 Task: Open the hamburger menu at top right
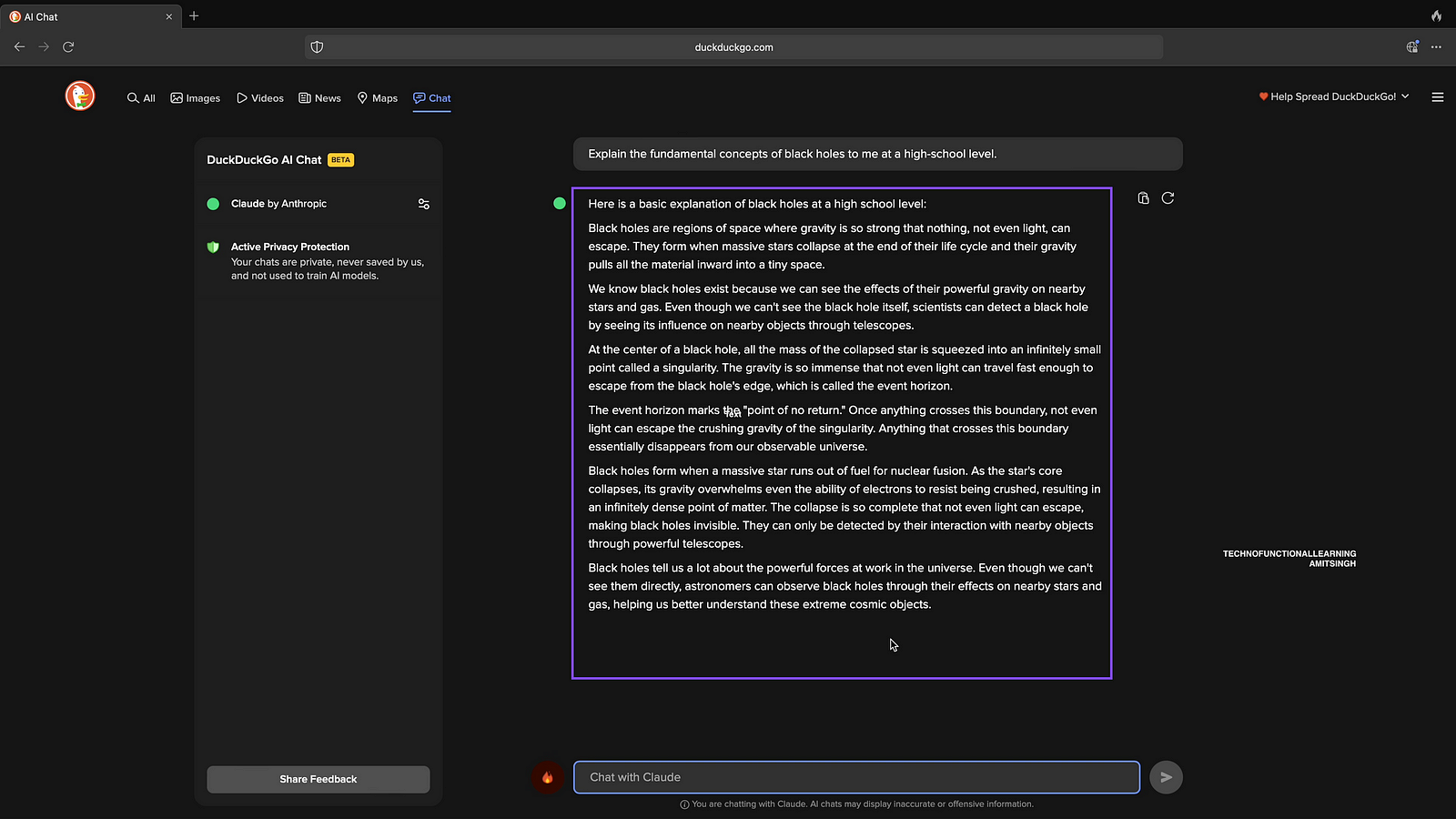pyautogui.click(x=1437, y=97)
